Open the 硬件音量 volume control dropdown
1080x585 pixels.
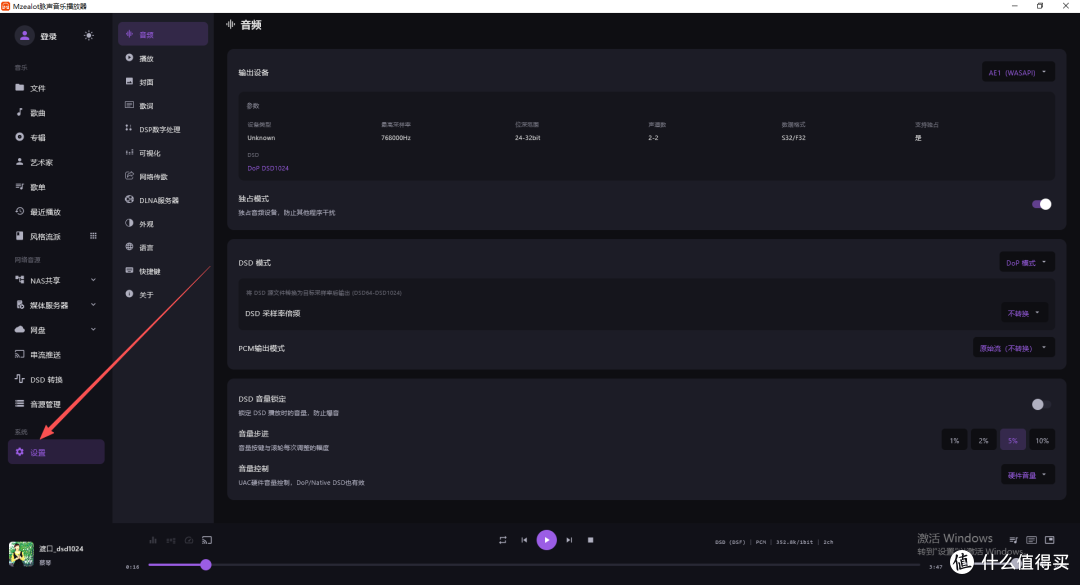pyautogui.click(x=1028, y=475)
